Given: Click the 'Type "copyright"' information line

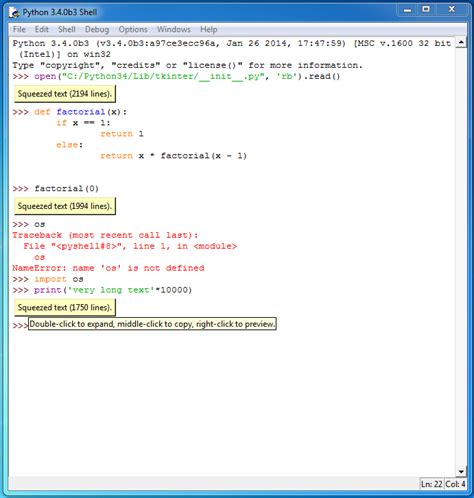Looking at the screenshot, I should [187, 65].
